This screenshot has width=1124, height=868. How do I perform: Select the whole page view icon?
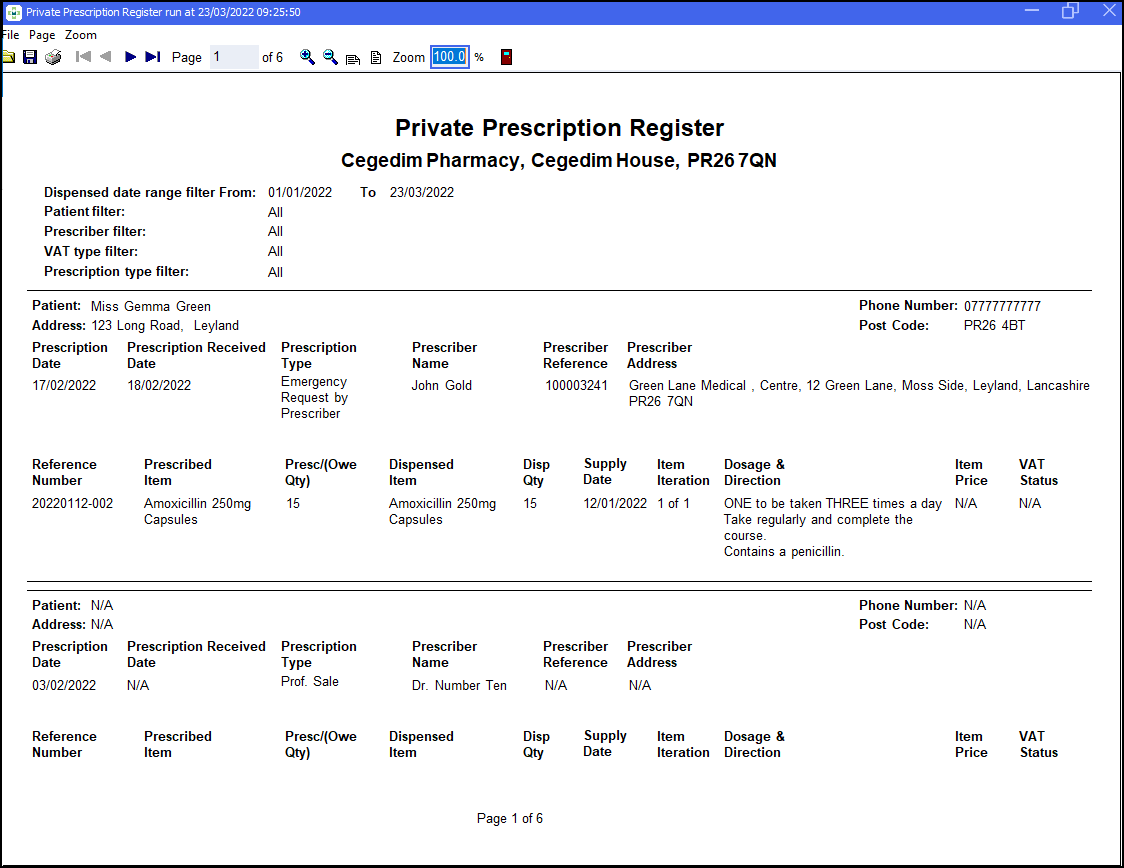(x=376, y=58)
